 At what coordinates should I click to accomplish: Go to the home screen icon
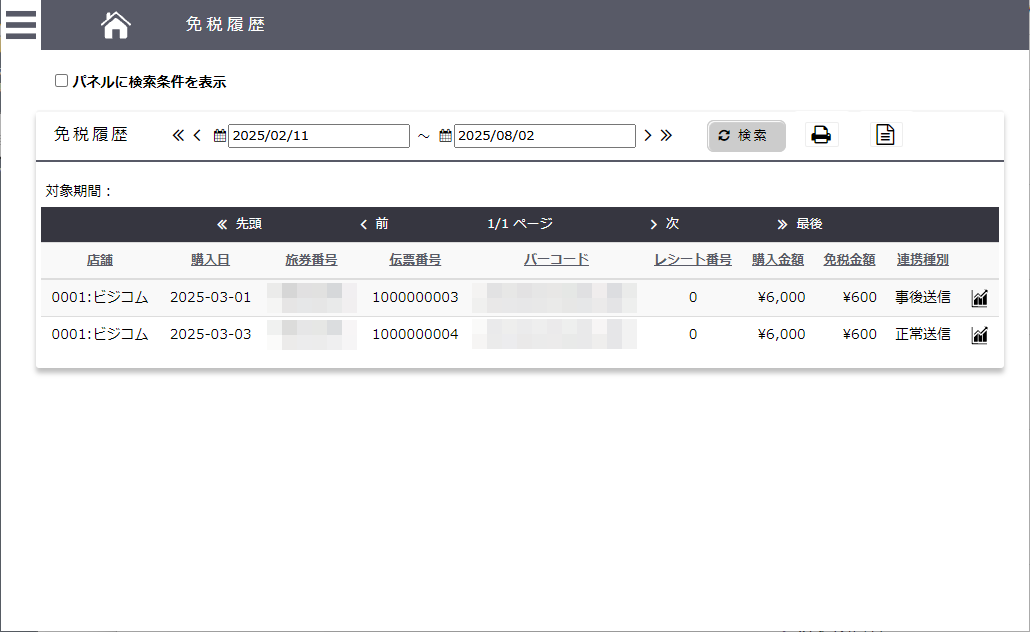(116, 25)
